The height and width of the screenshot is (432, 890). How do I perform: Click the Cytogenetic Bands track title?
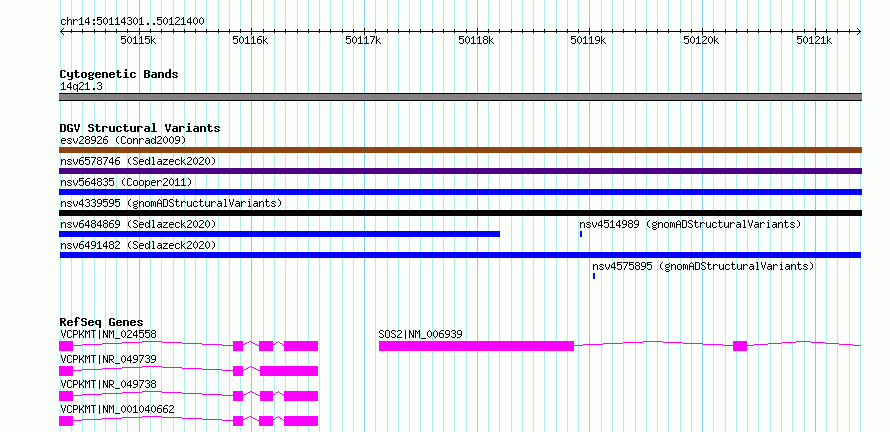[119, 74]
